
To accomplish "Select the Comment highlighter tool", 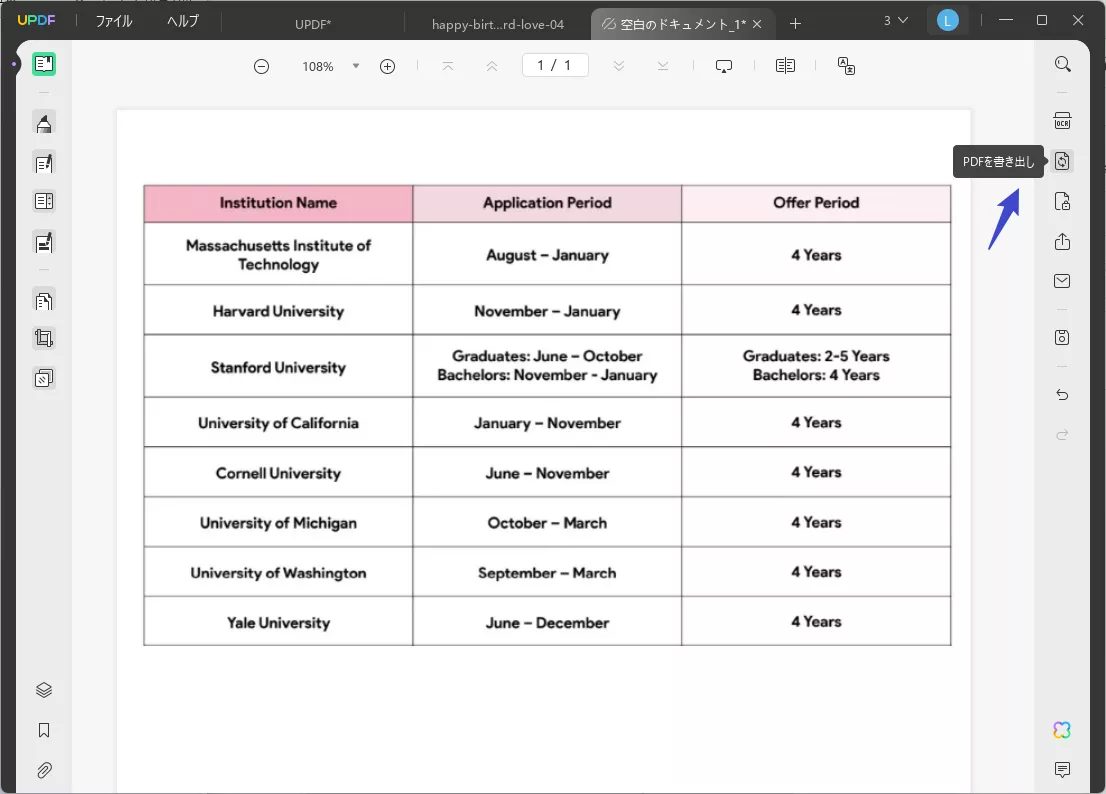I will tap(44, 124).
